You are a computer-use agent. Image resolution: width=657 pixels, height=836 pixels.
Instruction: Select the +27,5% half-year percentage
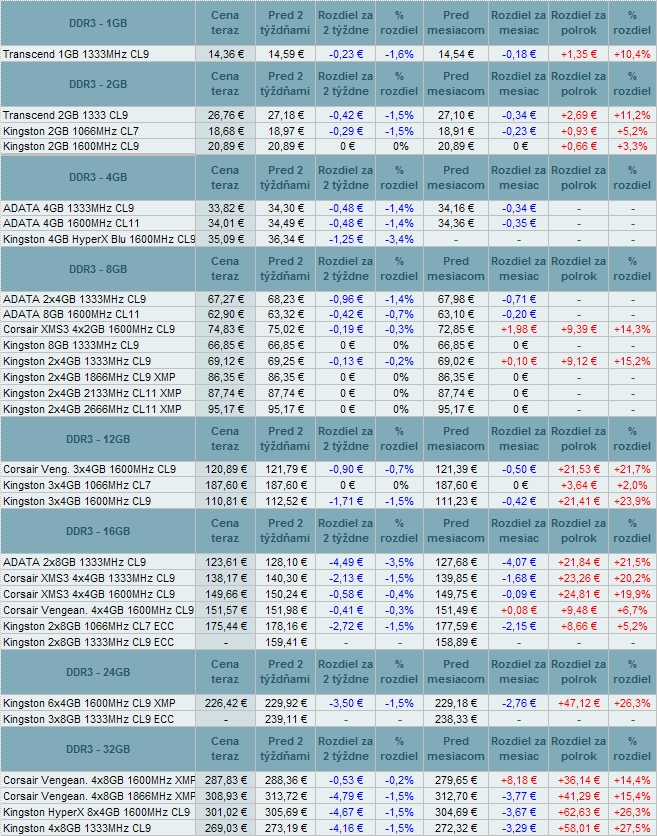632,828
